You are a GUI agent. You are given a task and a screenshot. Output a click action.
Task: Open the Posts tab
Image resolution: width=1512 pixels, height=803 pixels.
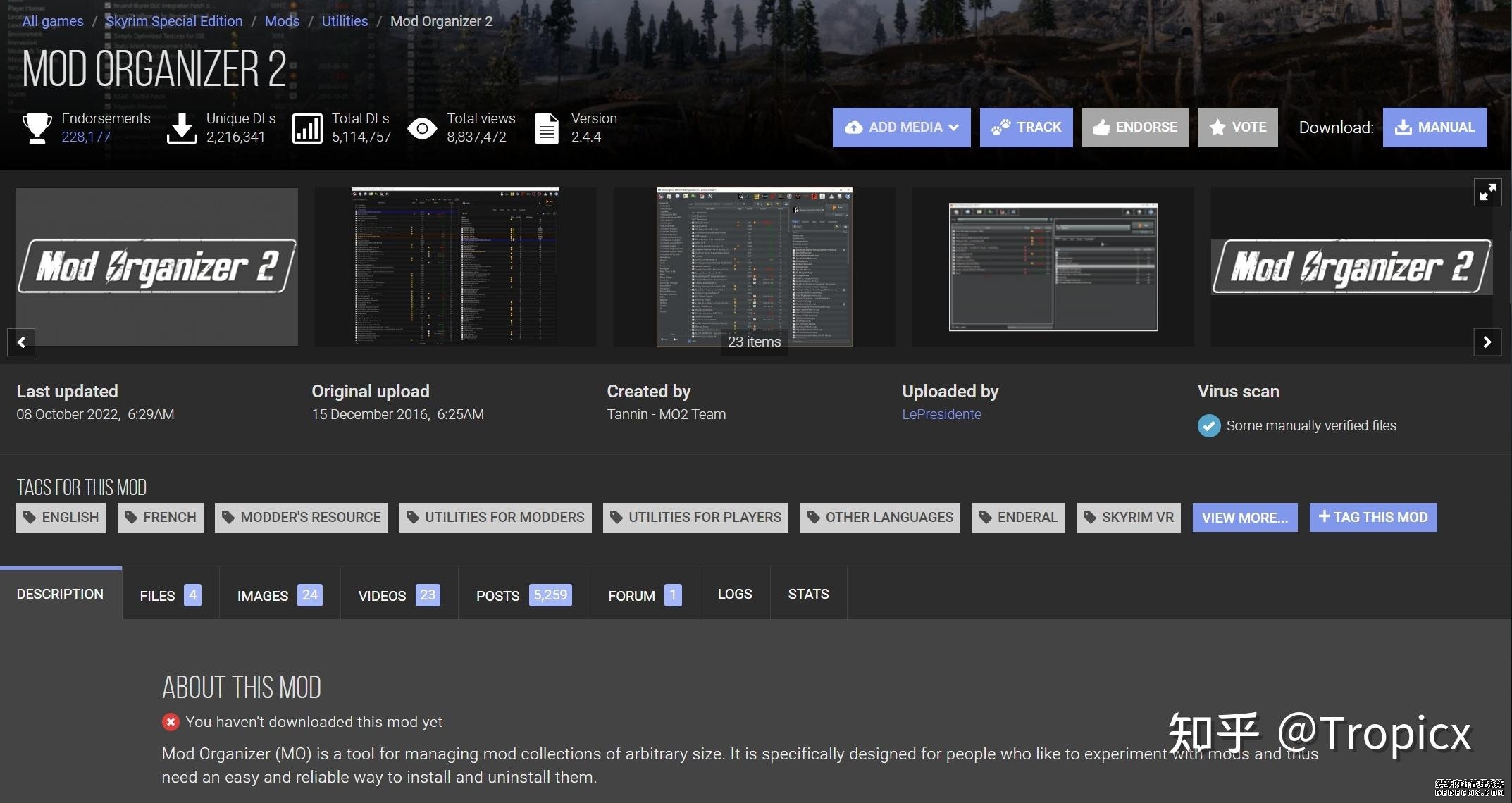tap(523, 595)
